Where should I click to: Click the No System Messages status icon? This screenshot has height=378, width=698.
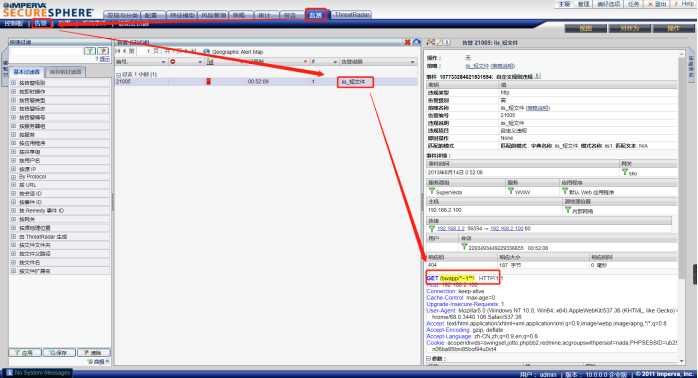[9, 373]
